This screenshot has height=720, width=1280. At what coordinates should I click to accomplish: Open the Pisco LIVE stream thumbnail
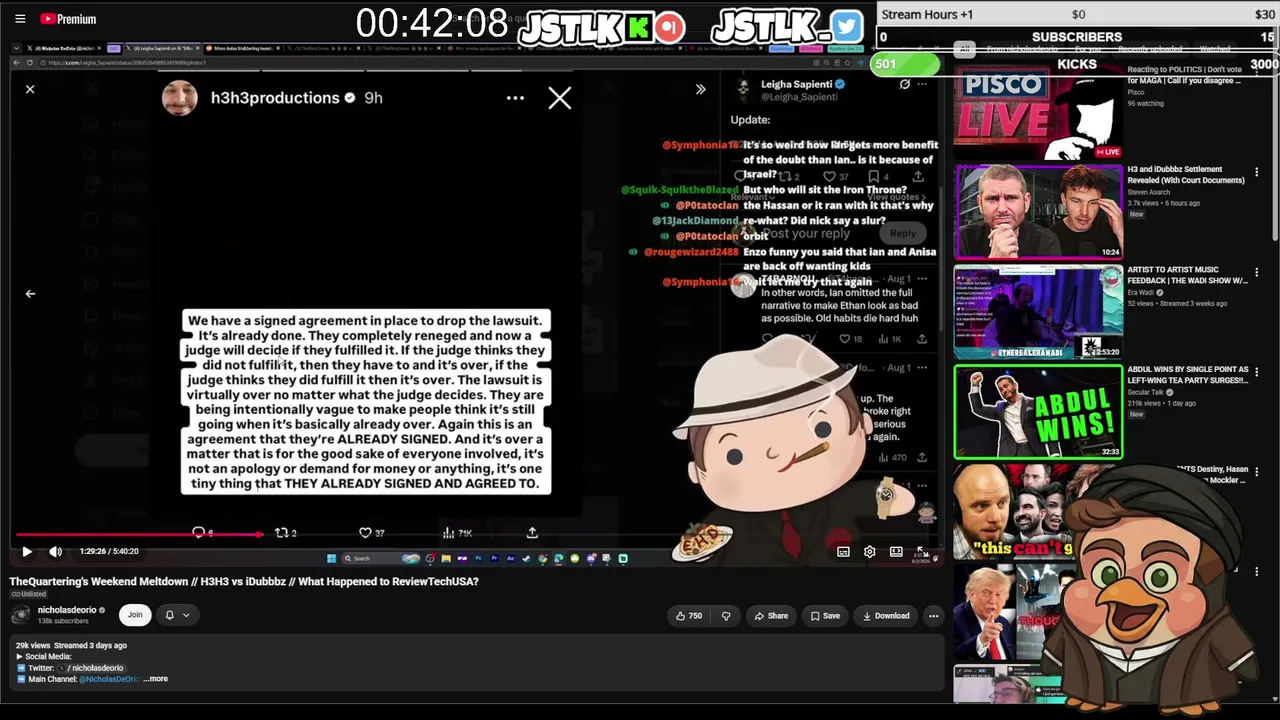[1038, 114]
